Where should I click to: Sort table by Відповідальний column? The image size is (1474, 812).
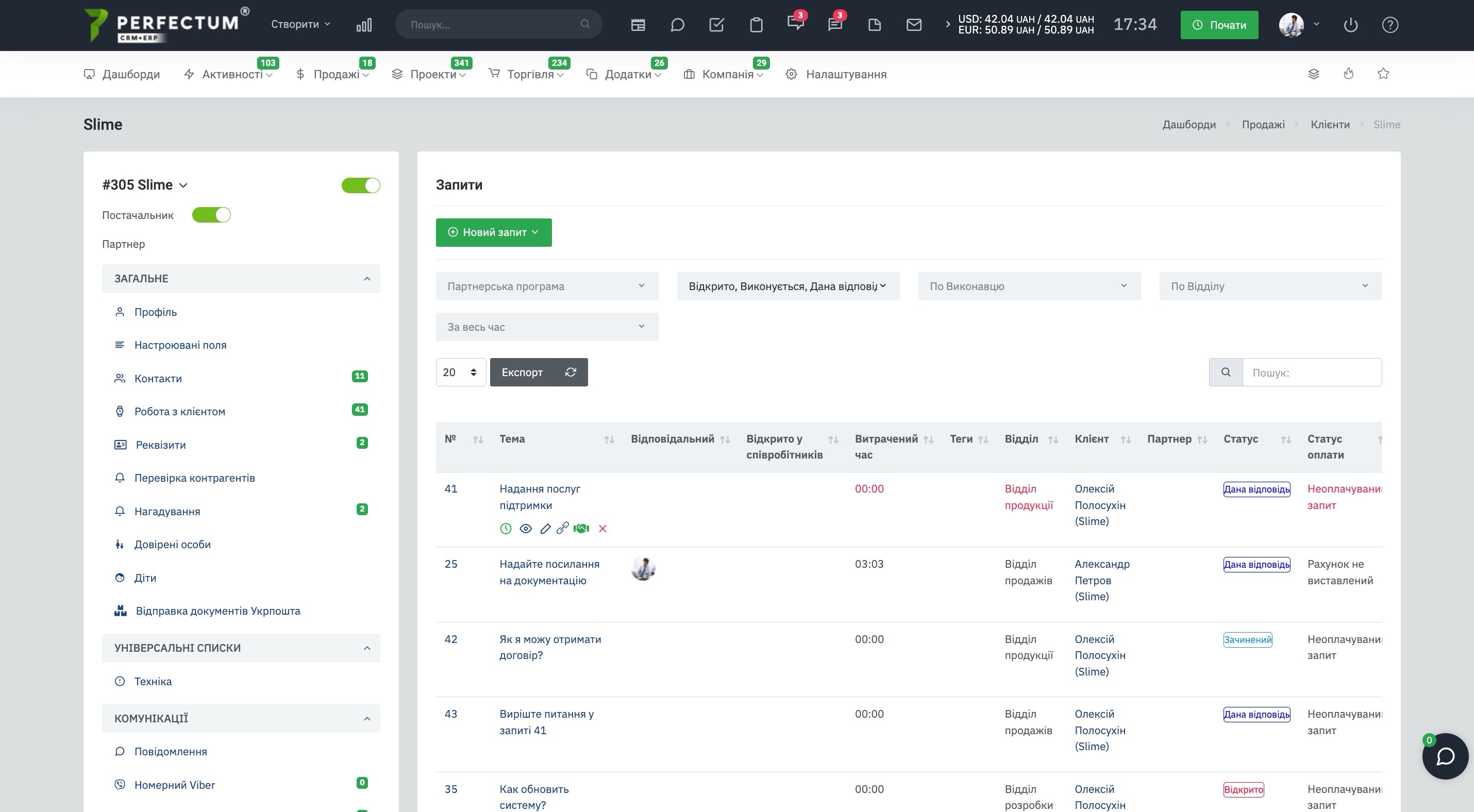pos(725,439)
